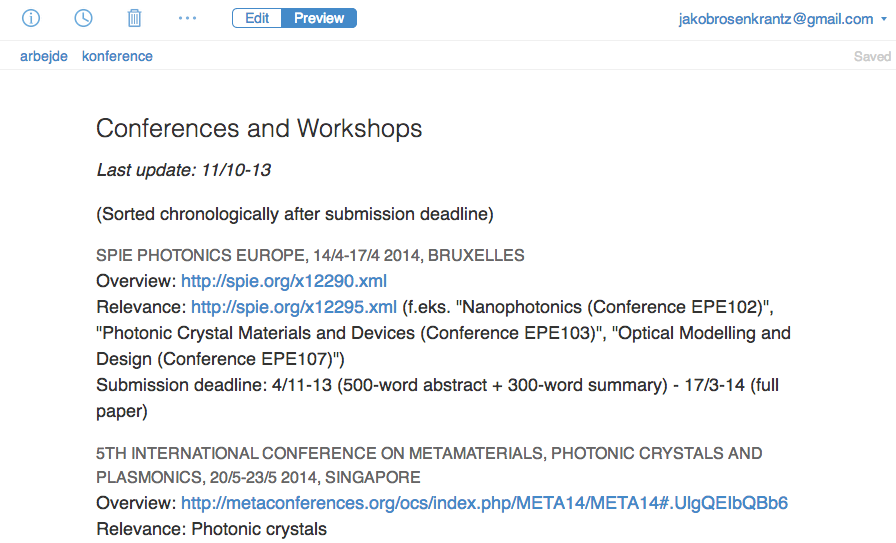Image resolution: width=896 pixels, height=543 pixels.
Task: Click the jakobrosenkrantz@gmail.com account menu
Action: [x=775, y=19]
